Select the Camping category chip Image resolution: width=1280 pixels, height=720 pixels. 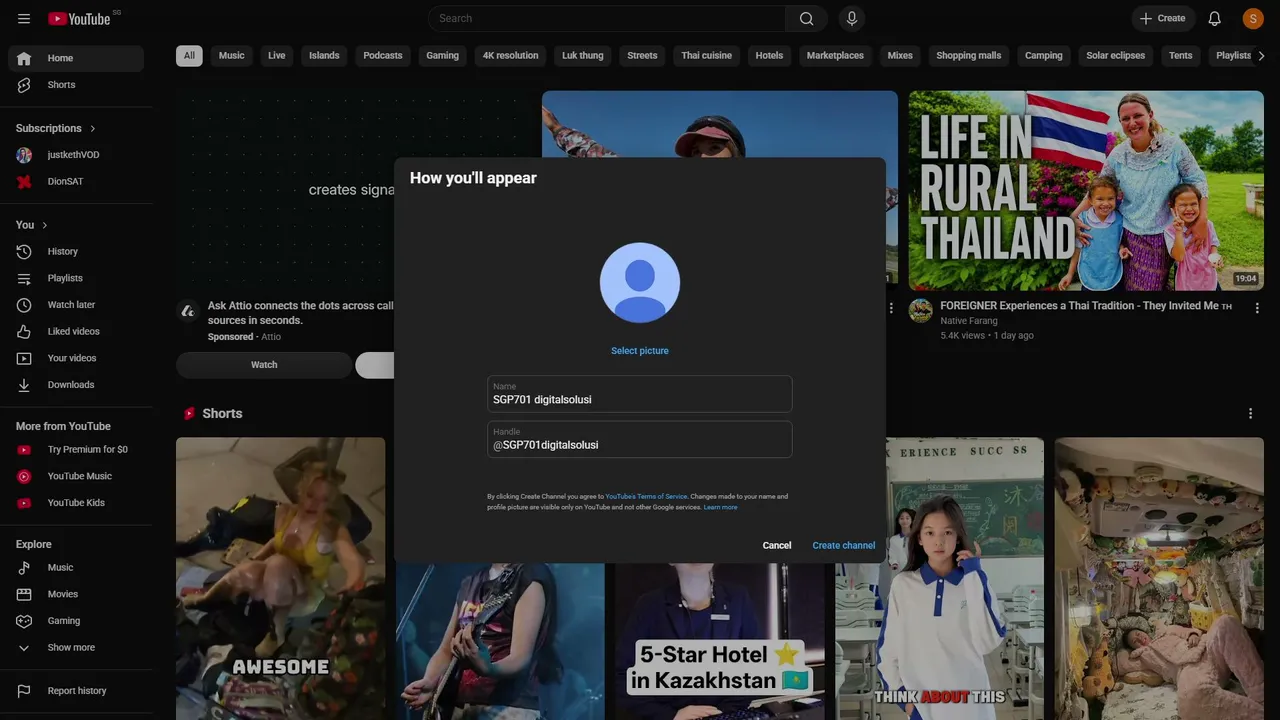click(1044, 56)
